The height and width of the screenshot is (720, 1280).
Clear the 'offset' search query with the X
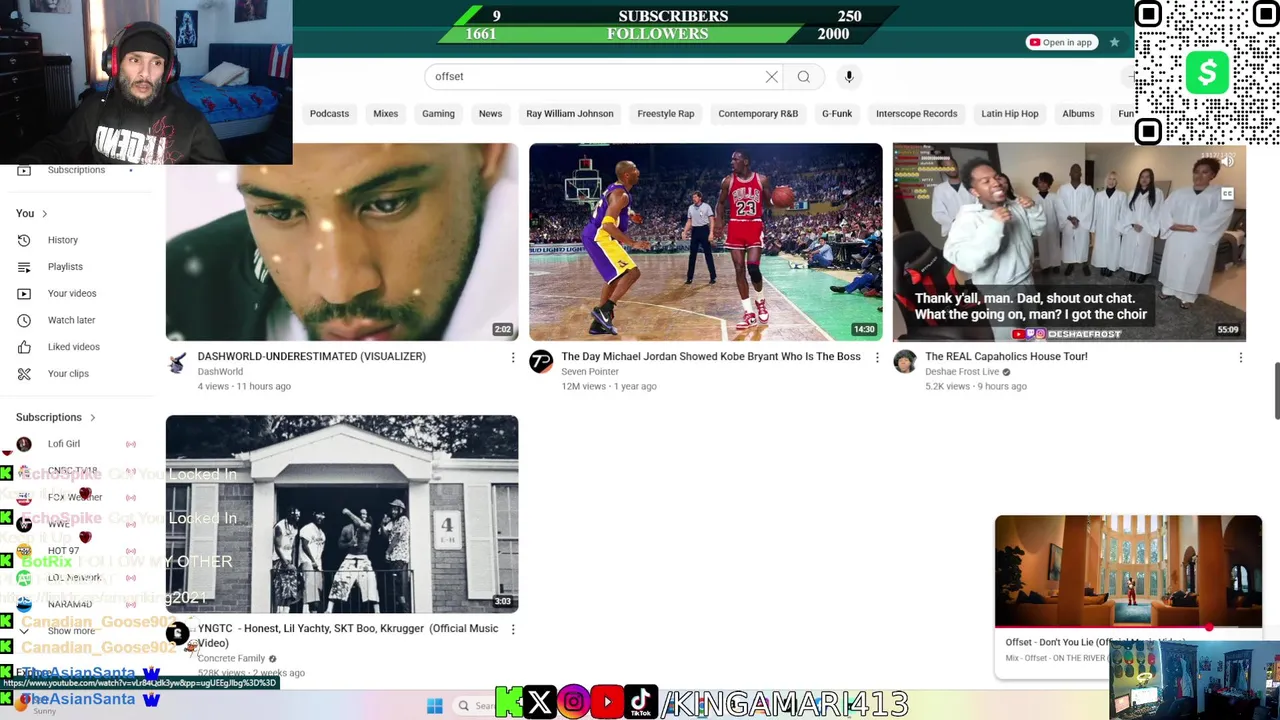tap(771, 77)
